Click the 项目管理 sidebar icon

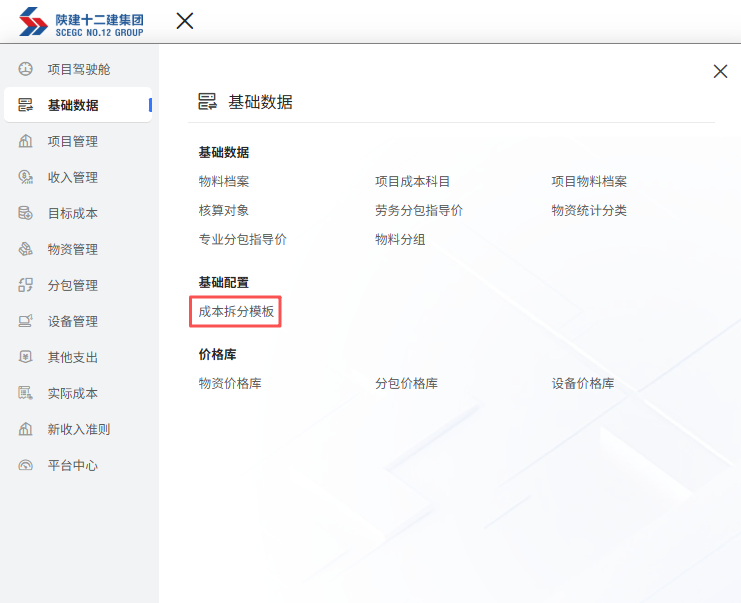[26, 141]
